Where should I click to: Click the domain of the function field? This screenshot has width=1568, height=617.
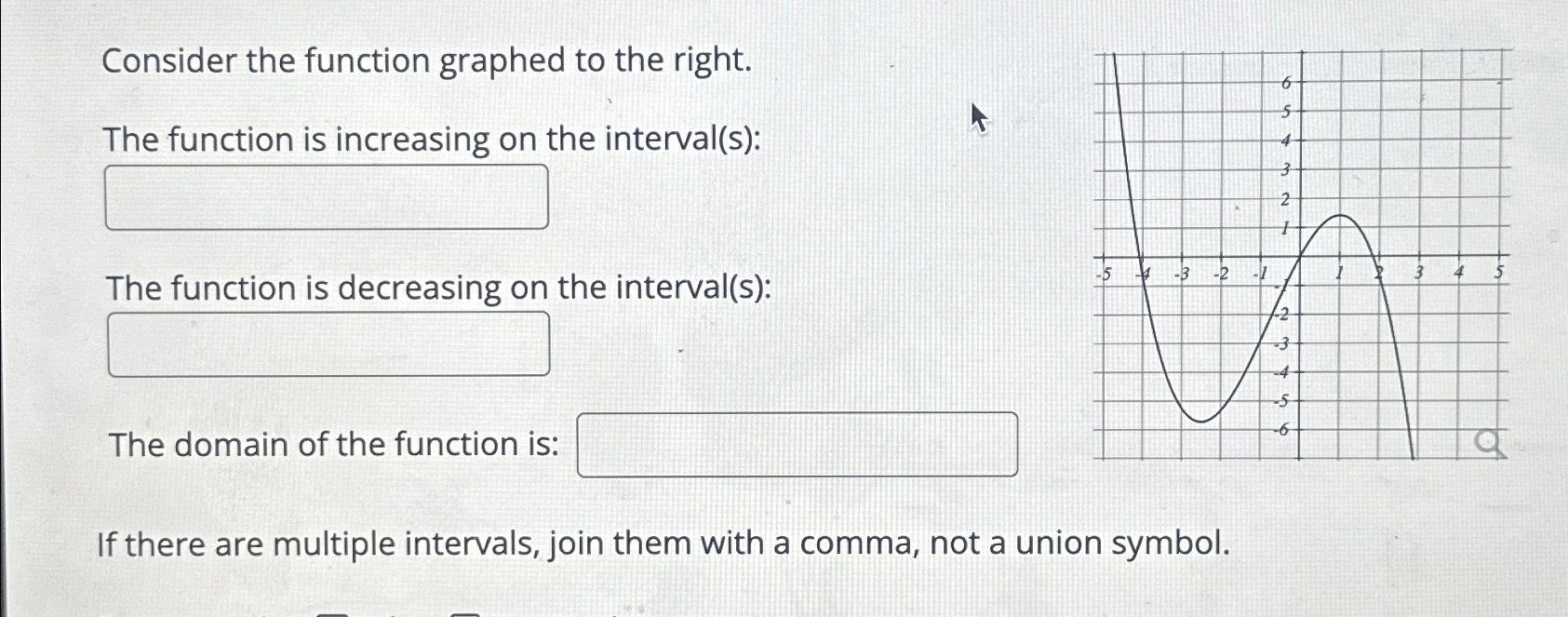point(797,445)
